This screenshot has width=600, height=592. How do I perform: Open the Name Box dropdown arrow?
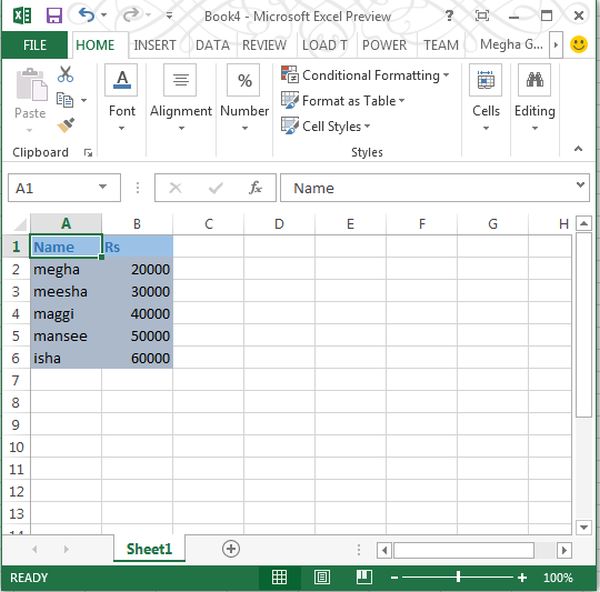click(102, 187)
